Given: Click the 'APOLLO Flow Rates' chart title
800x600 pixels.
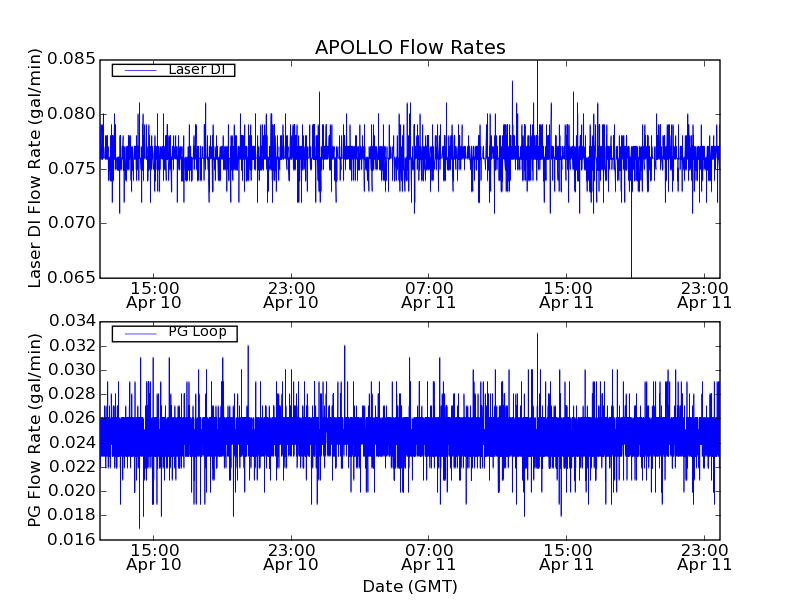Looking at the screenshot, I should (410, 47).
